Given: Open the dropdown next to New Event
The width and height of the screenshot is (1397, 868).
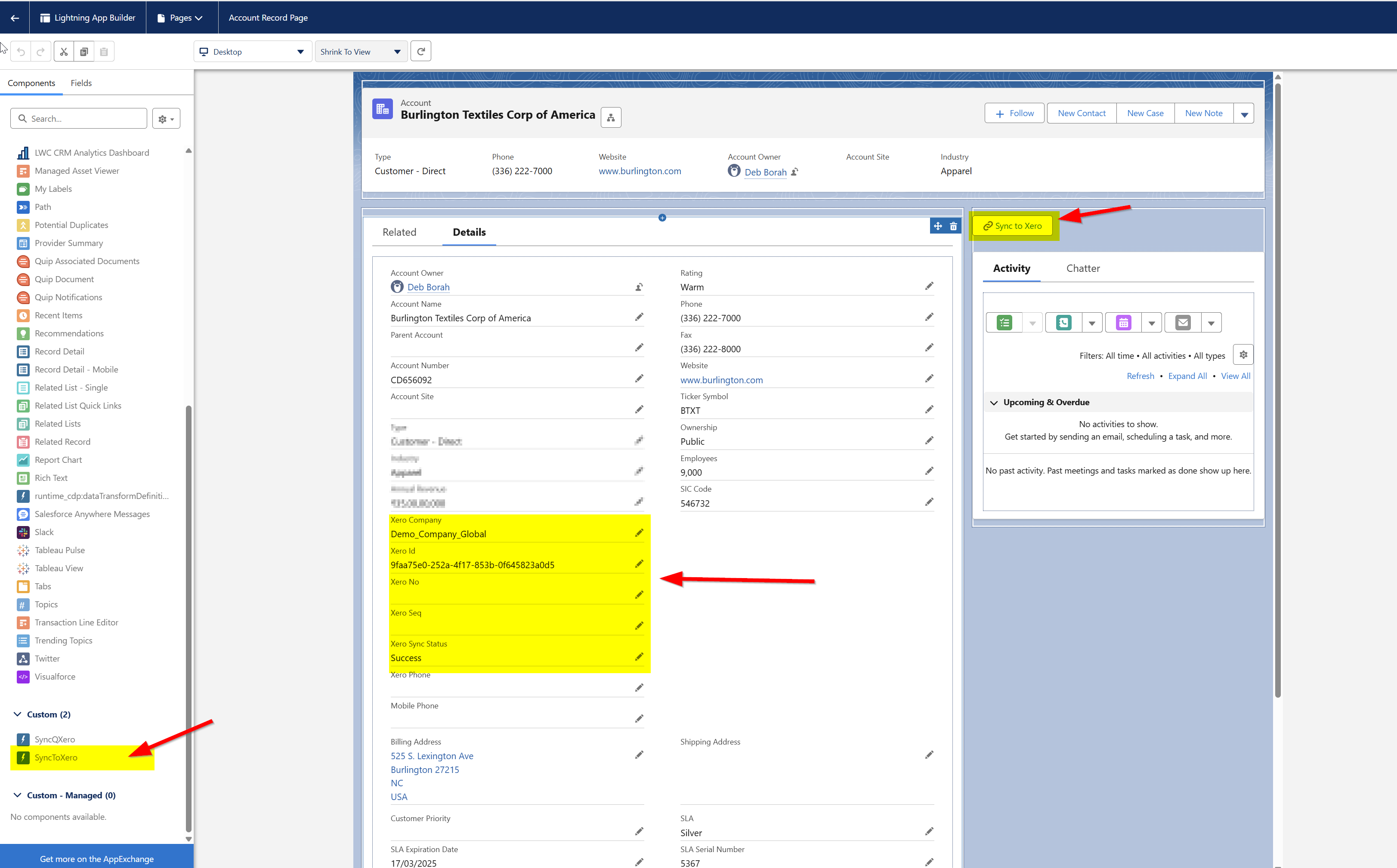Looking at the screenshot, I should tap(1152, 323).
